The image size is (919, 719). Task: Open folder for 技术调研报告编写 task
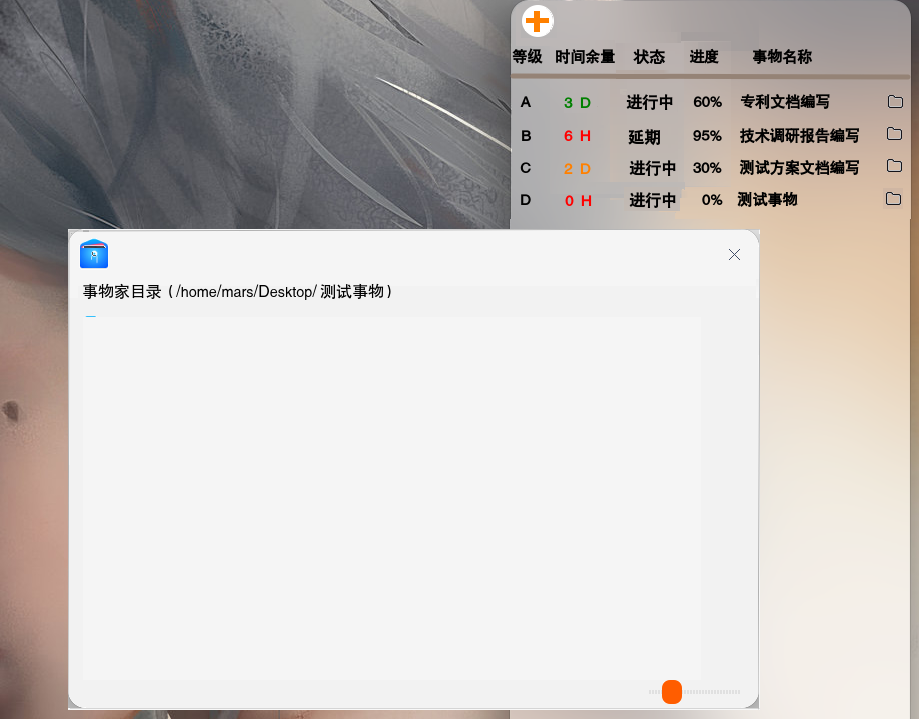tap(894, 134)
